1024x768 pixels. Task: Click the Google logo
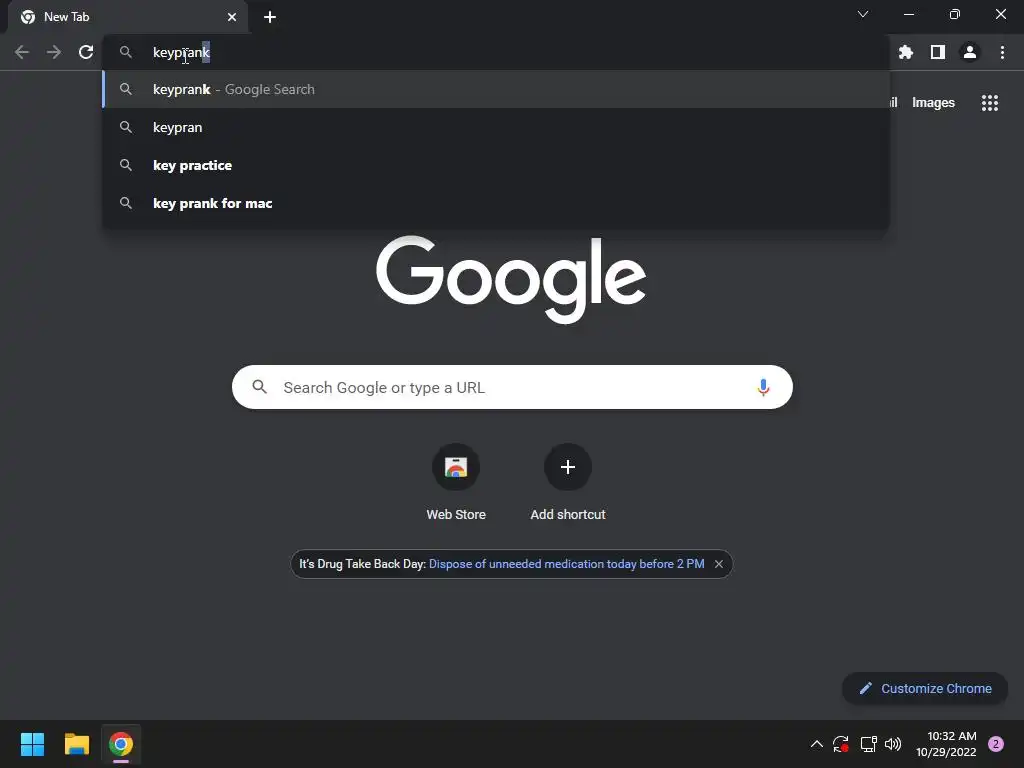tap(511, 280)
